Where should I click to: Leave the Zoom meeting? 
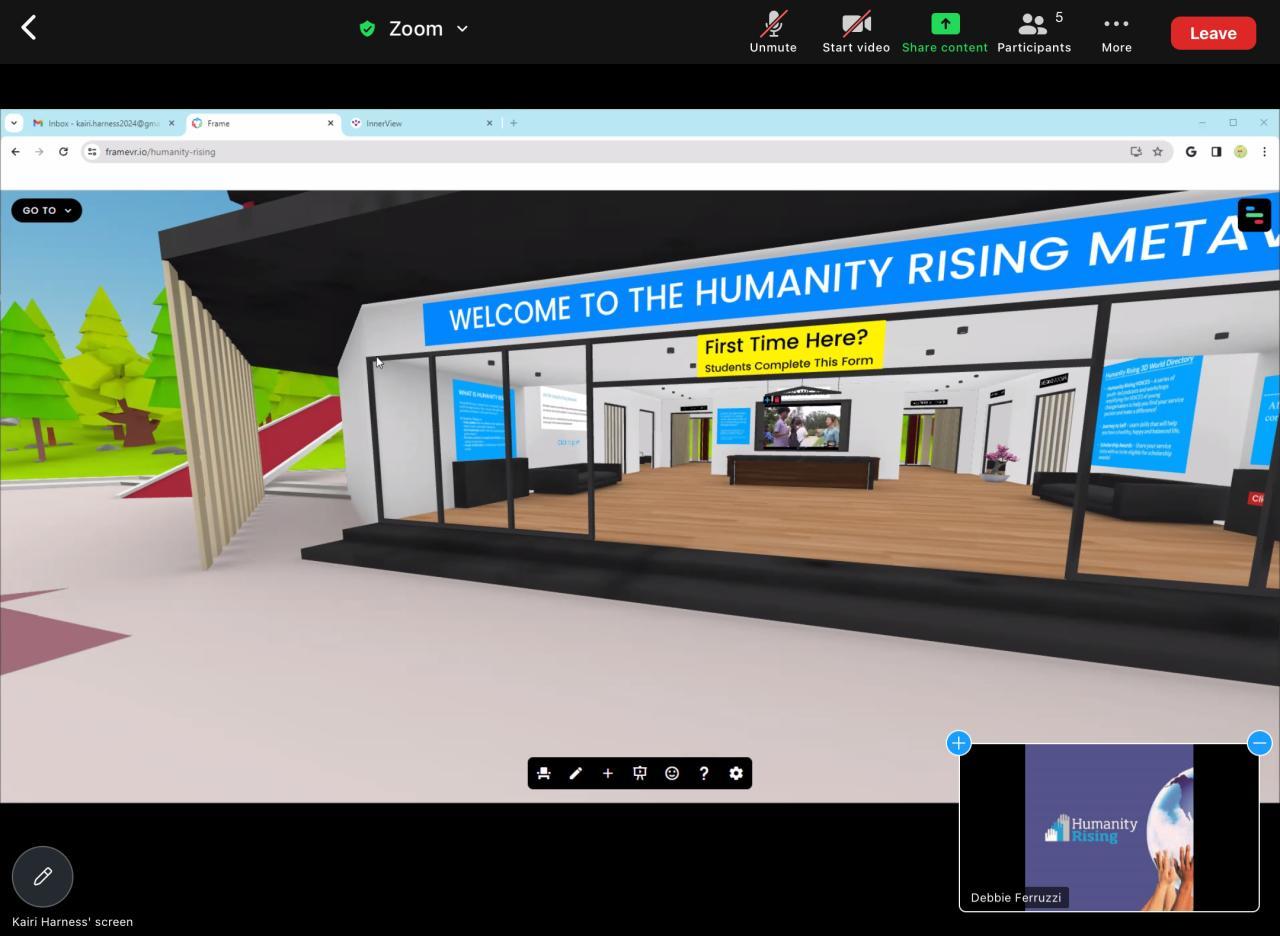click(x=1213, y=33)
